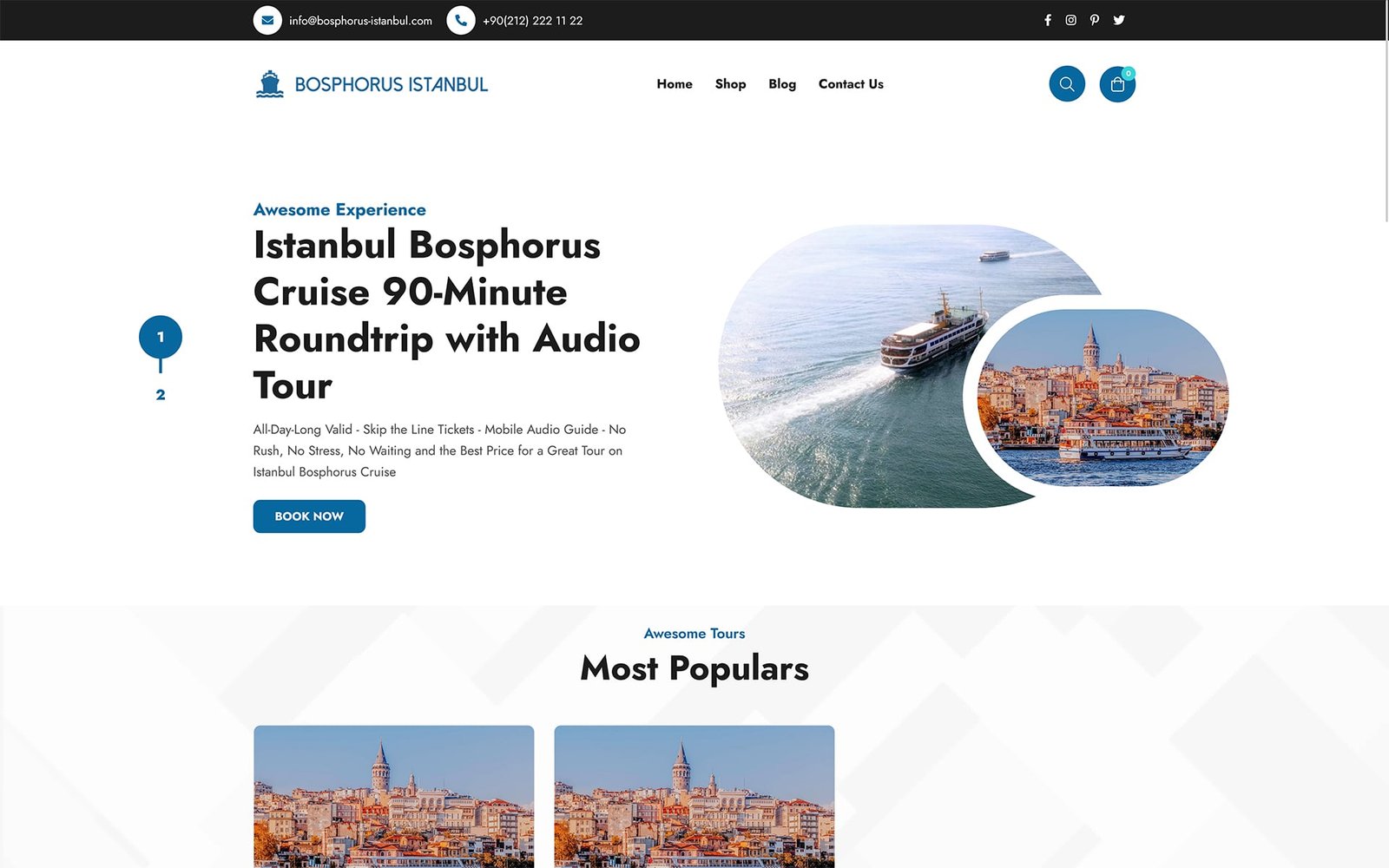Click the Galata Tower oval hero image
The height and width of the screenshot is (868, 1389).
click(1103, 398)
